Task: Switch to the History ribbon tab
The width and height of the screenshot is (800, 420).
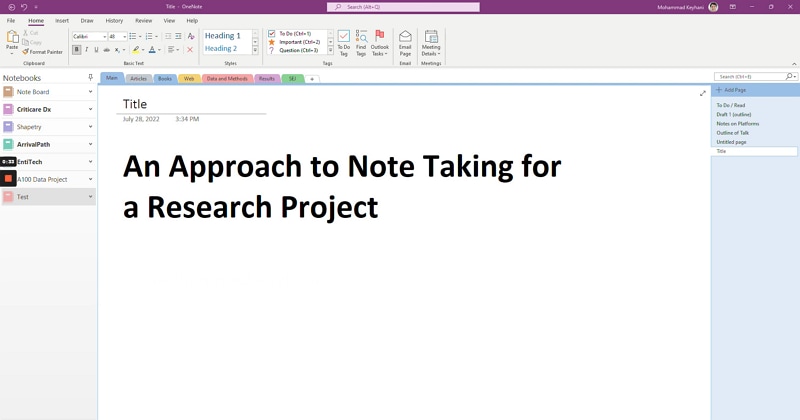Action: tap(114, 20)
